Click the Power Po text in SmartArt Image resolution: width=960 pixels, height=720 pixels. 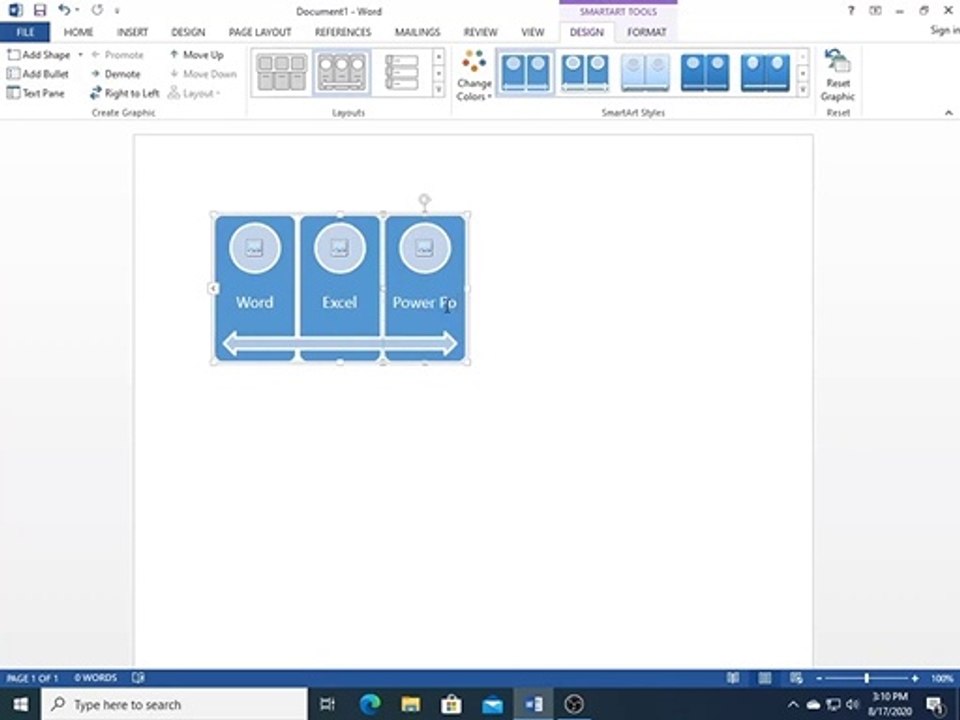pos(424,302)
